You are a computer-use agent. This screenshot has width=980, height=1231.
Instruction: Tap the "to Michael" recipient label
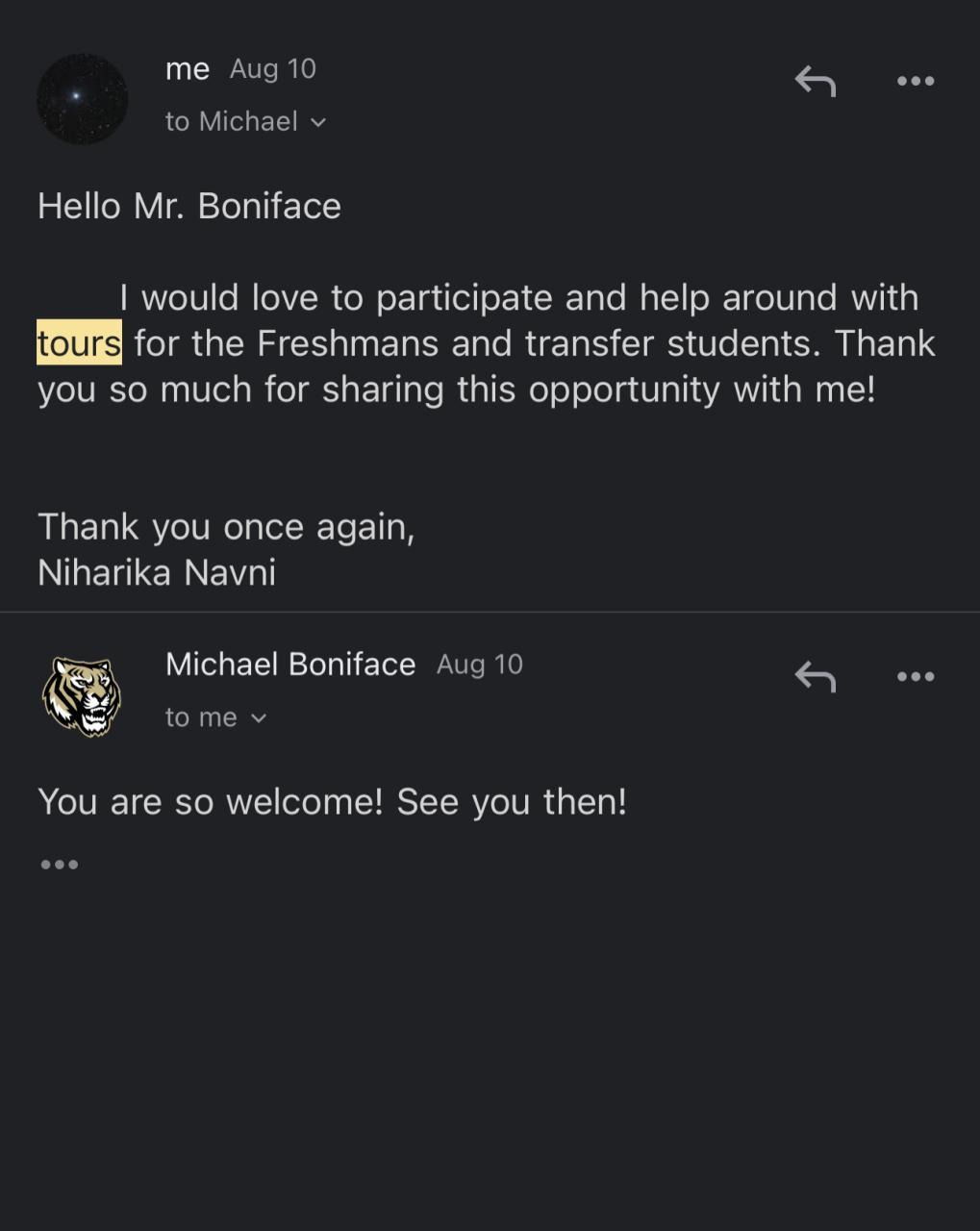(231, 122)
